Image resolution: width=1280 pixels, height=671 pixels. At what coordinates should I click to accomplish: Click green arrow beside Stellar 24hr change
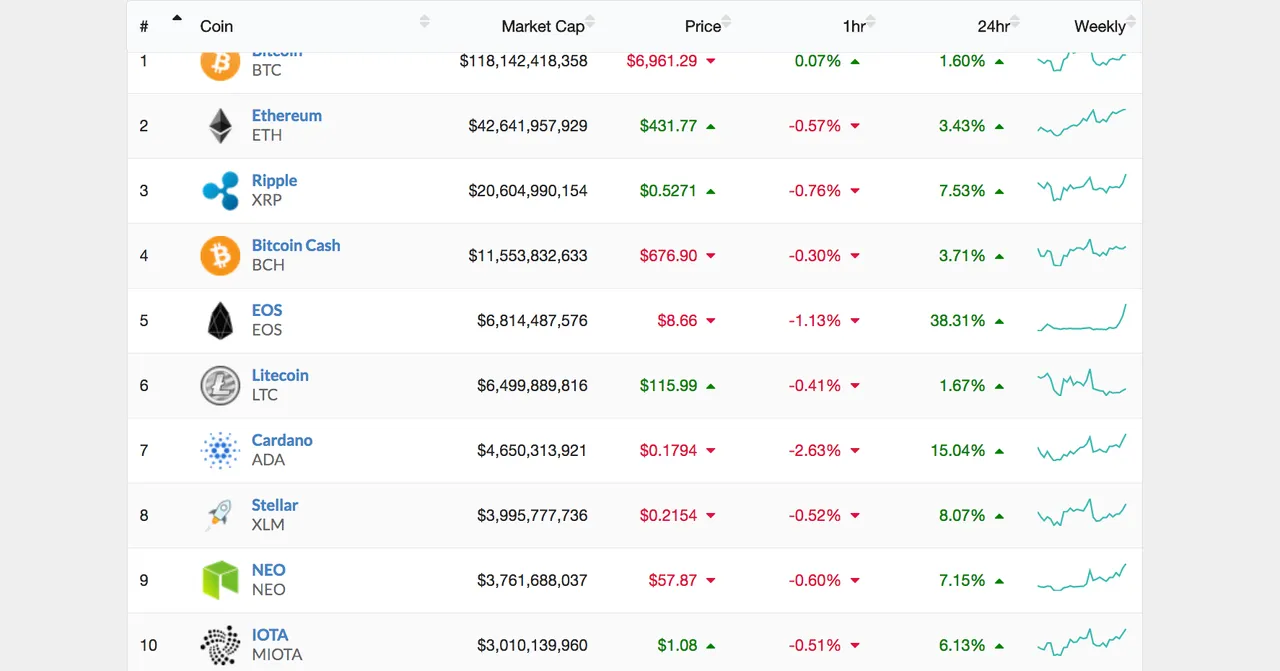pyautogui.click(x=999, y=516)
